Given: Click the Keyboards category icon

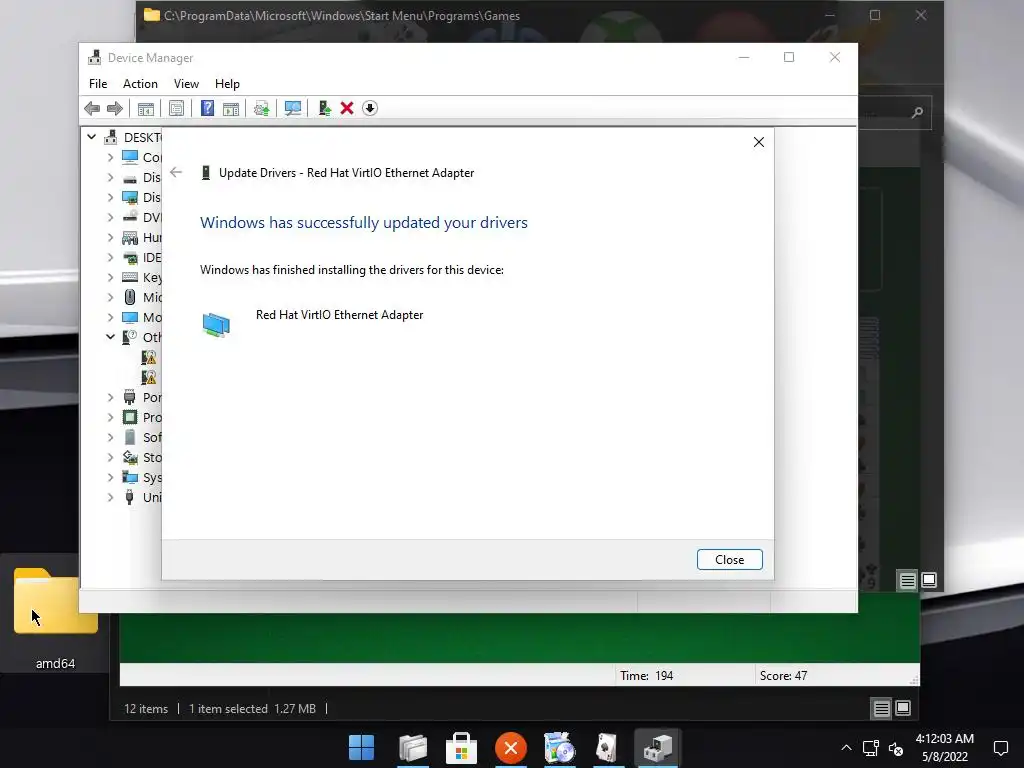Looking at the screenshot, I should pyautogui.click(x=130, y=278).
